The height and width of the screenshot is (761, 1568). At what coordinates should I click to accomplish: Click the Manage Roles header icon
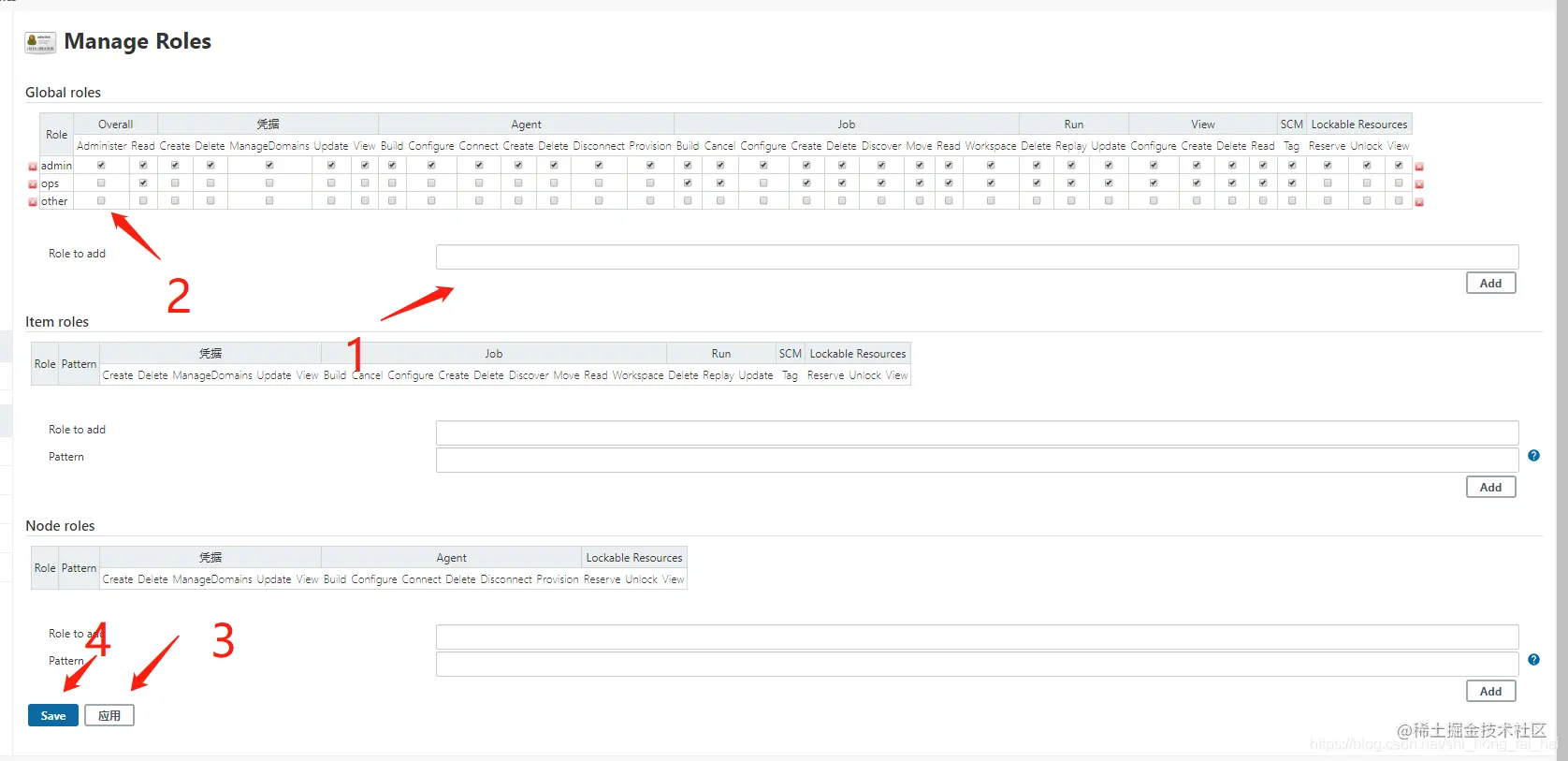40,42
